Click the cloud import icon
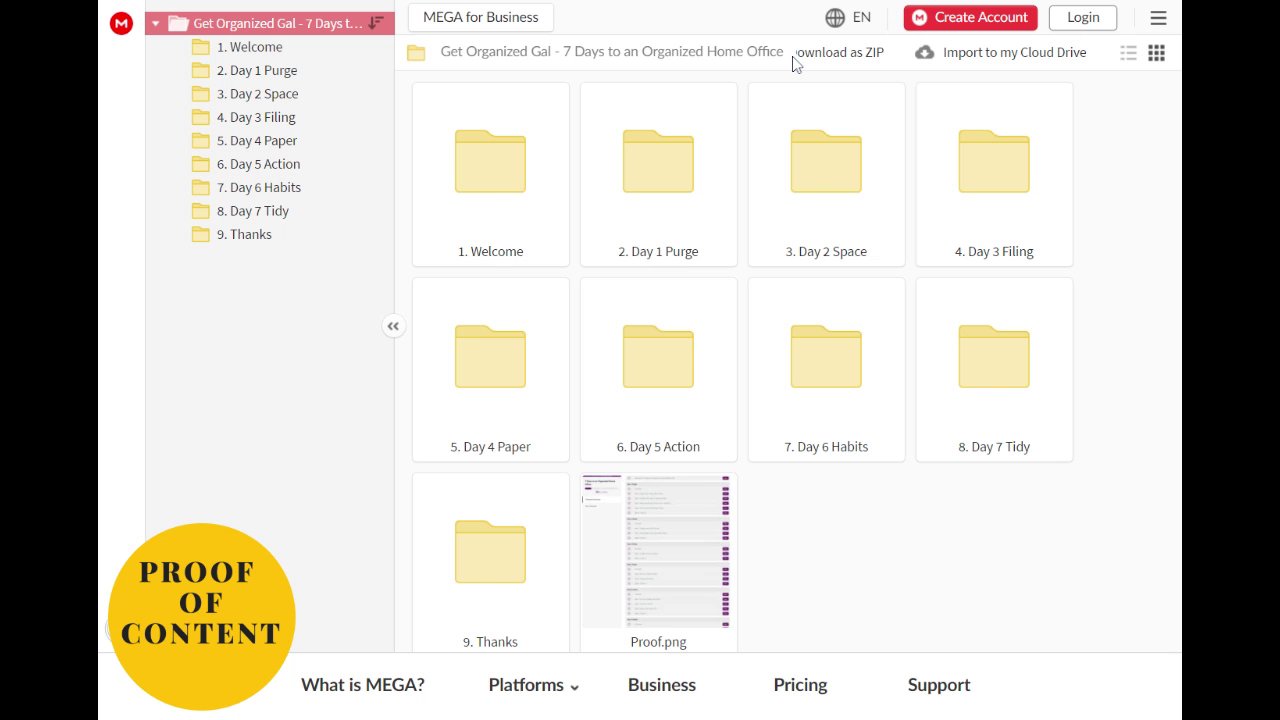 tap(925, 52)
